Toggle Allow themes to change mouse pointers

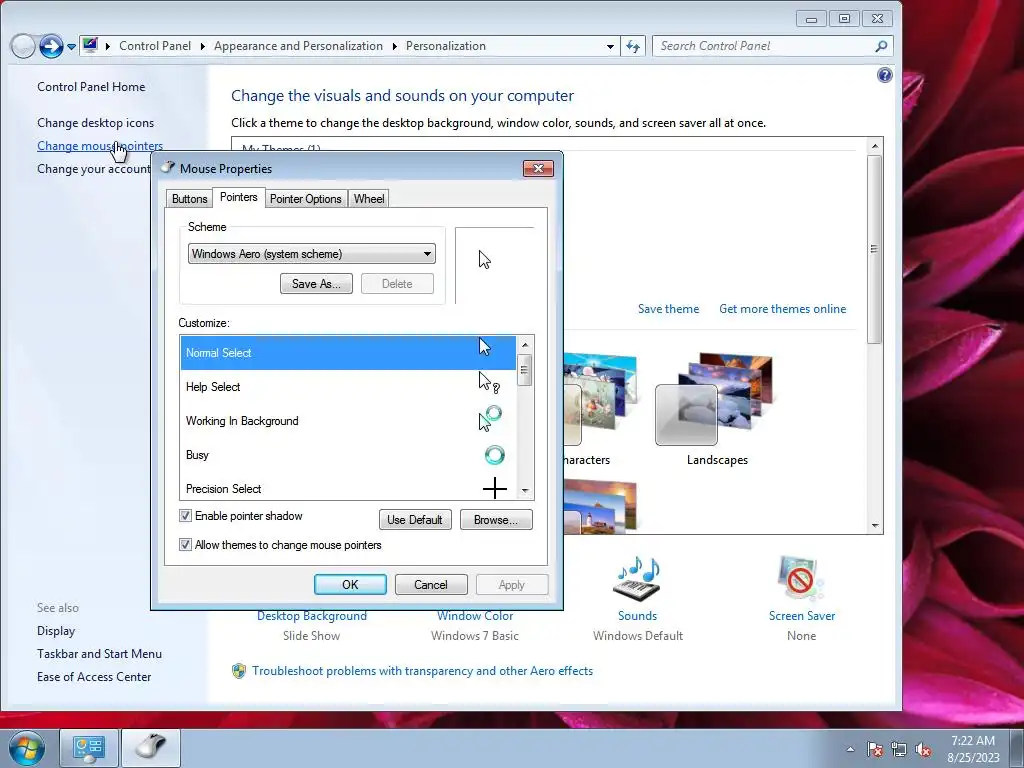[x=185, y=545]
